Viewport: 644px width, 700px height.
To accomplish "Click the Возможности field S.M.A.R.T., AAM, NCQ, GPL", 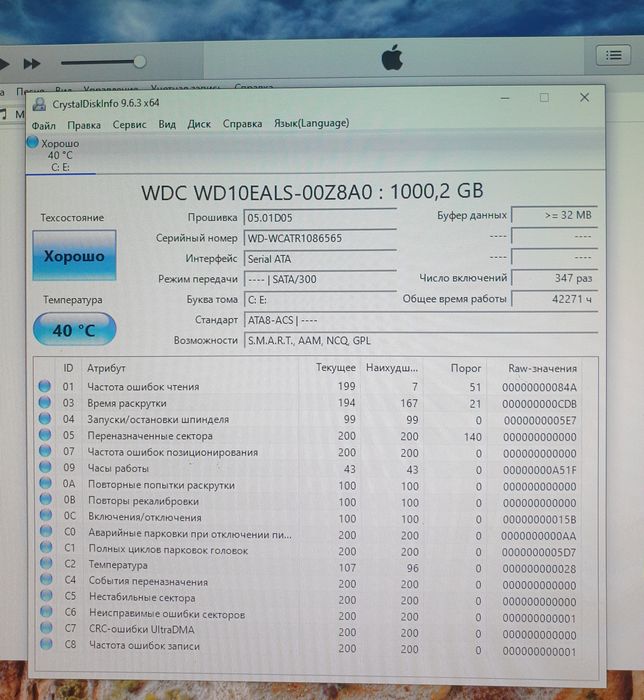I will (x=420, y=341).
